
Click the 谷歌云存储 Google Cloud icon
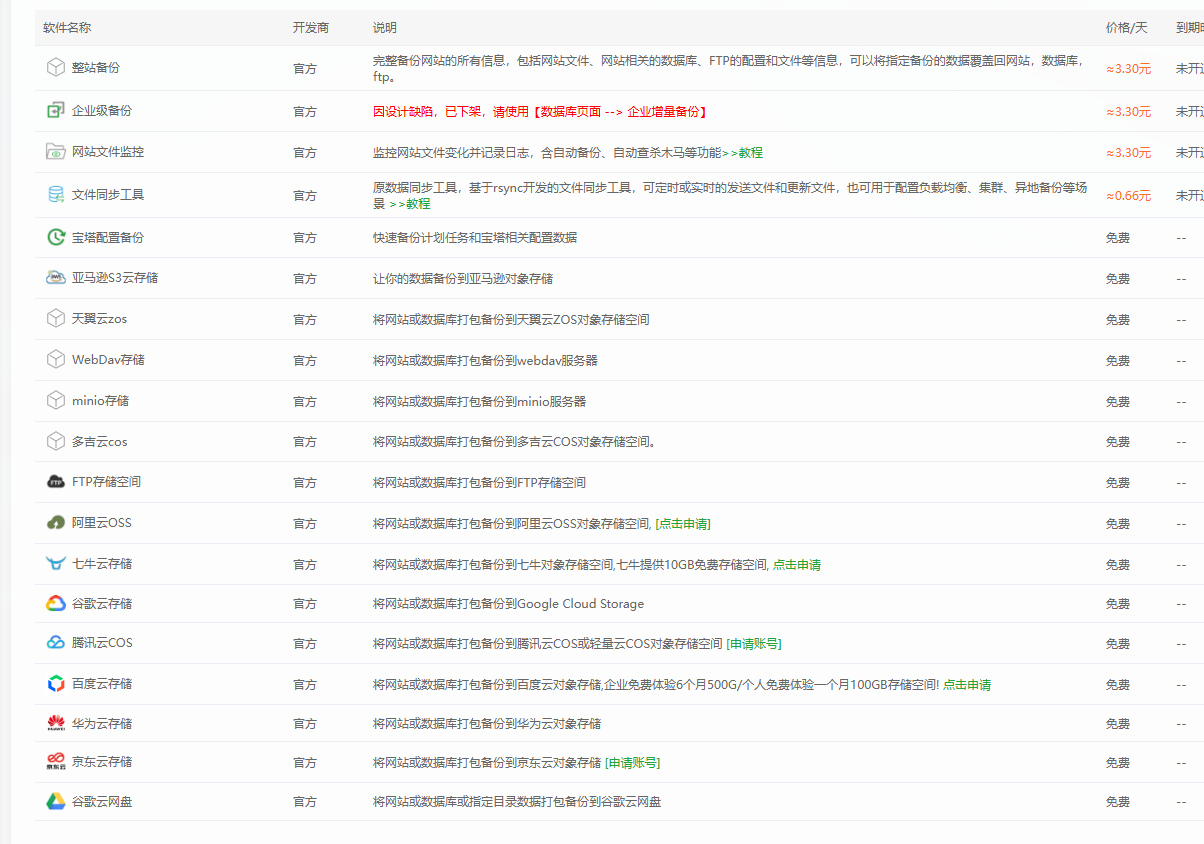(56, 603)
